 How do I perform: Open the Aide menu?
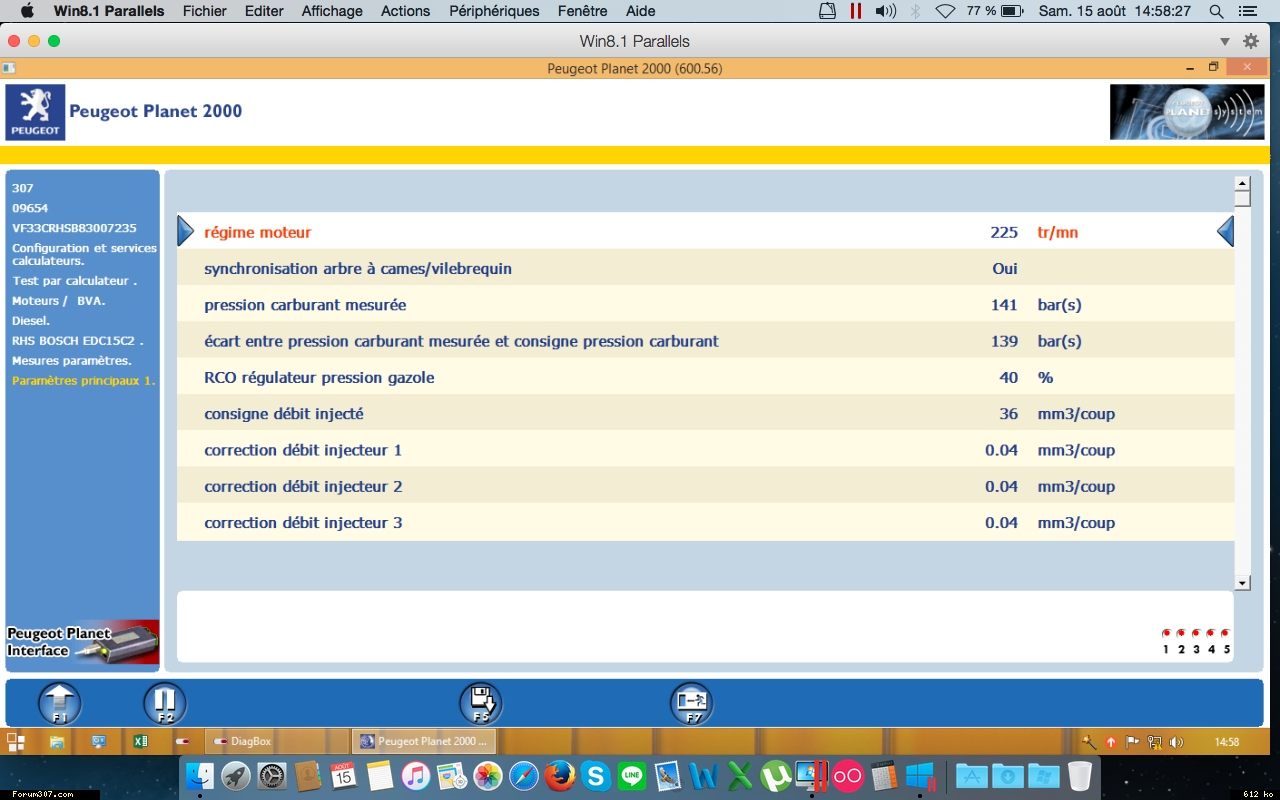pyautogui.click(x=641, y=11)
